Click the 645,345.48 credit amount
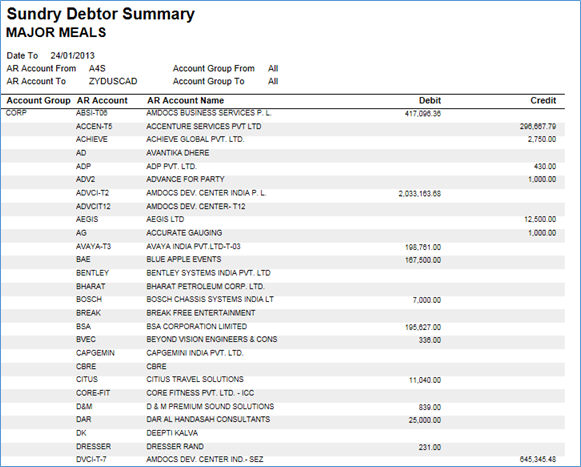 click(x=538, y=459)
